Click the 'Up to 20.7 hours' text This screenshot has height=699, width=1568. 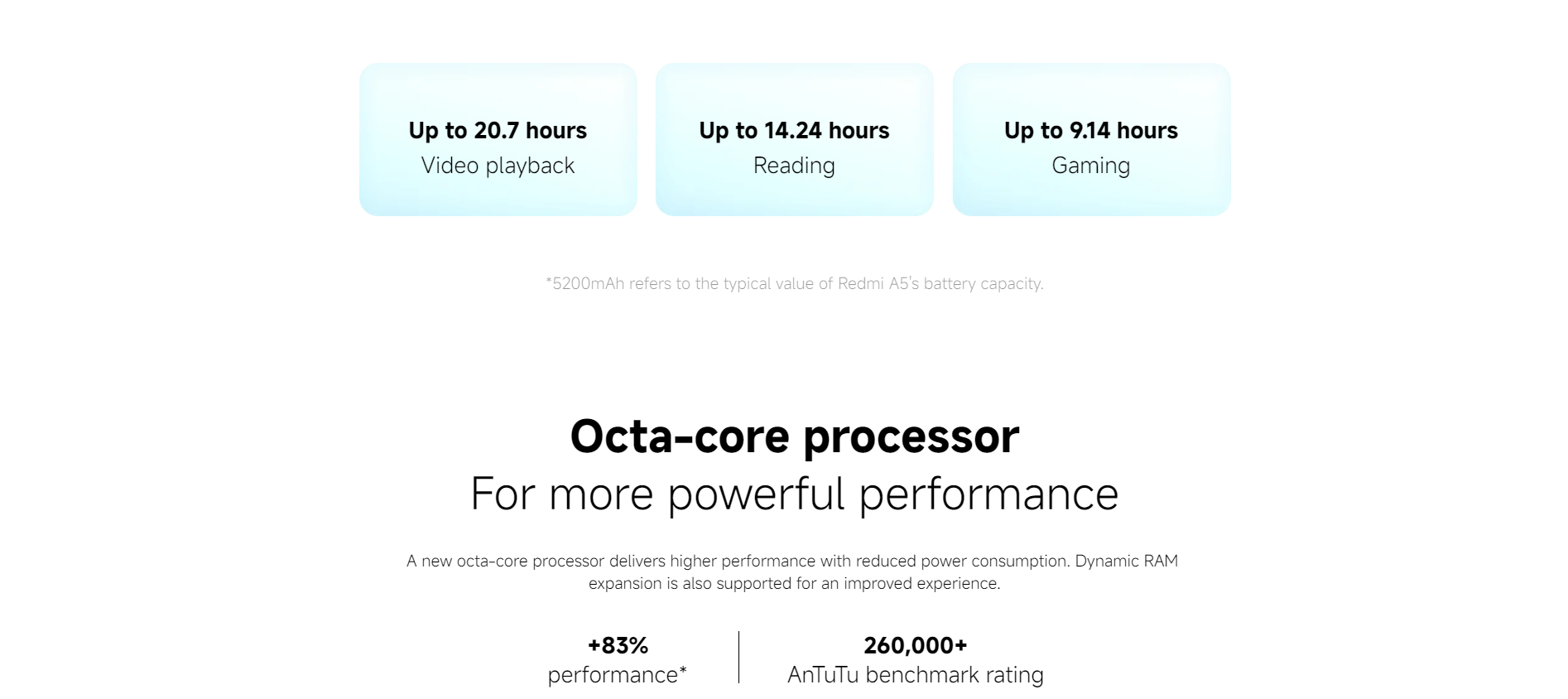tap(498, 130)
